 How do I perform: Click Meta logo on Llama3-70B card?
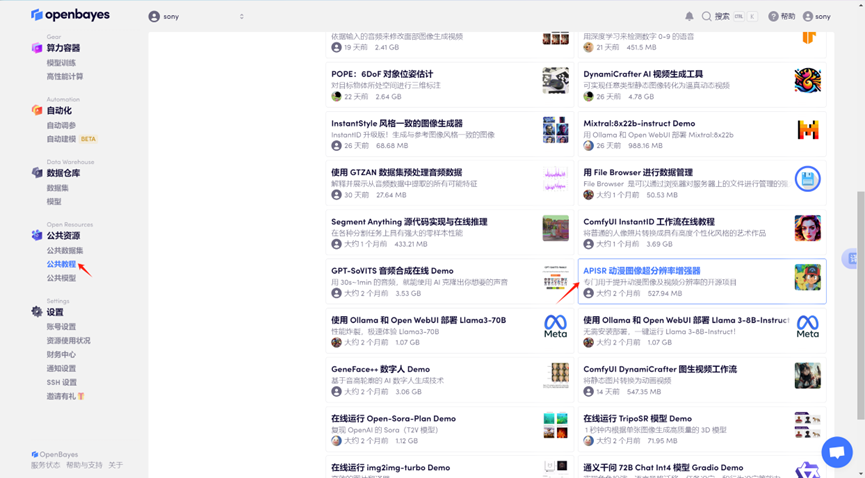tap(556, 326)
